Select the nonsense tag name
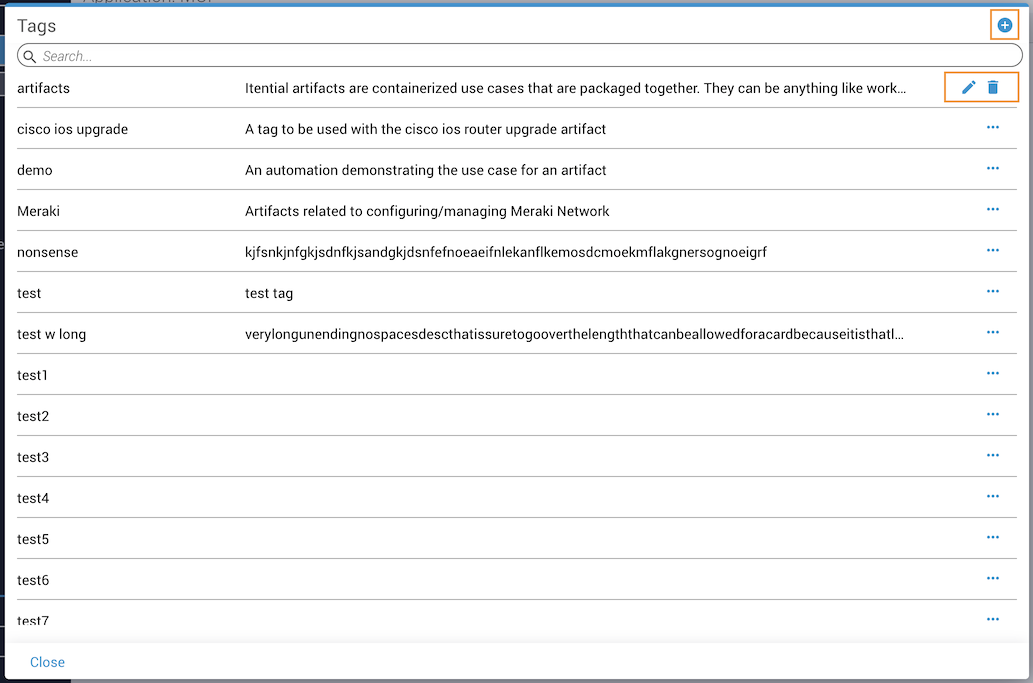This screenshot has width=1033, height=683. 47,252
